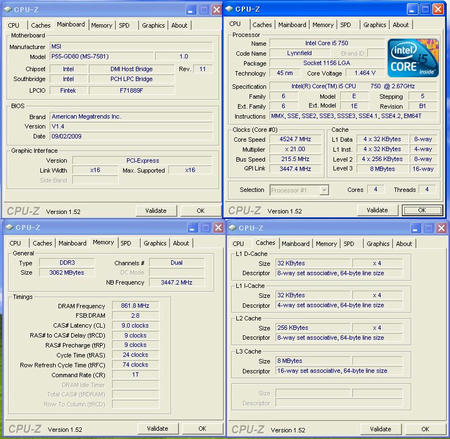Open the Processor #1 selection dropdown
The image size is (450, 439).
[323, 190]
